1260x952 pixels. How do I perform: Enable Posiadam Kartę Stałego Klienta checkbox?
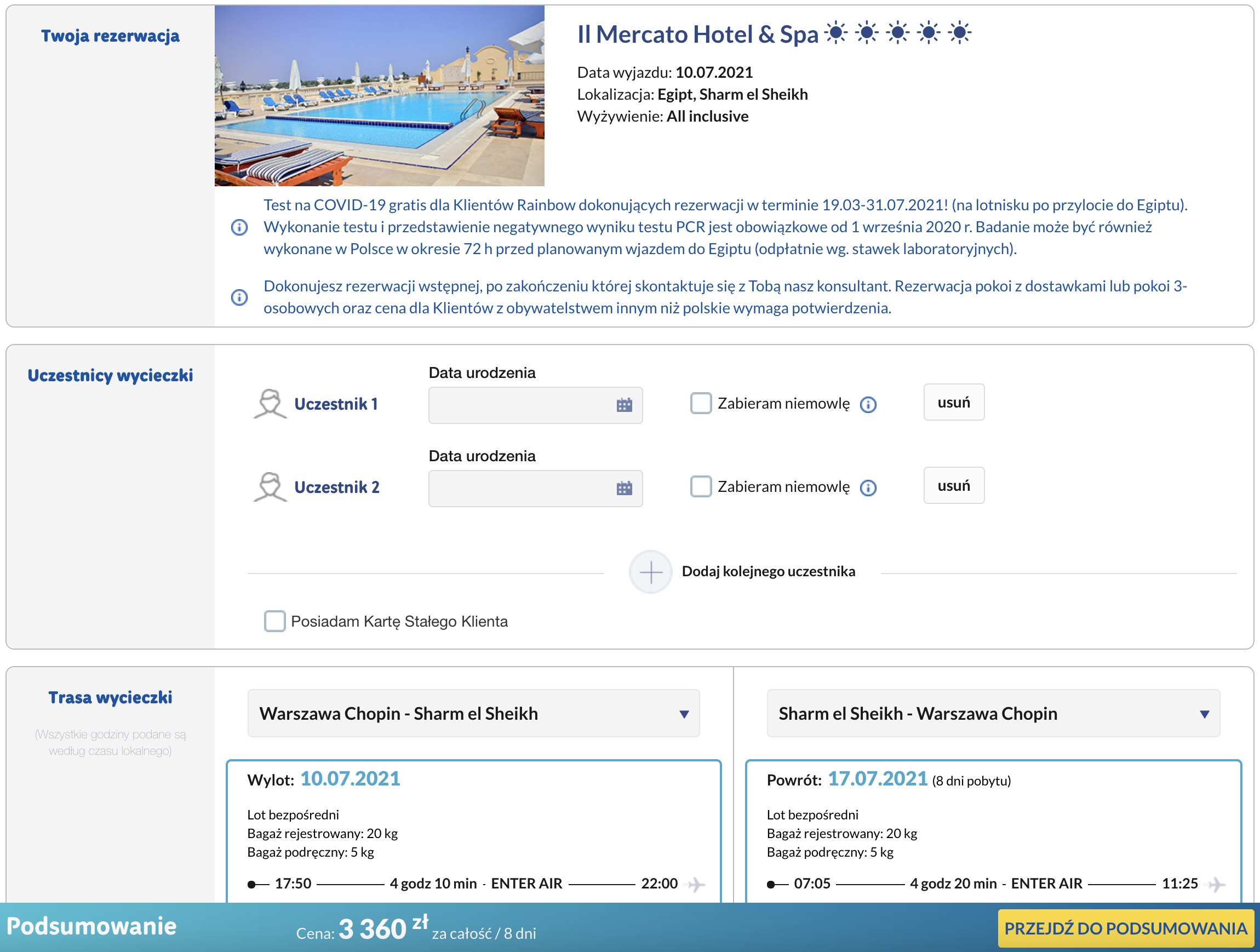[274, 621]
